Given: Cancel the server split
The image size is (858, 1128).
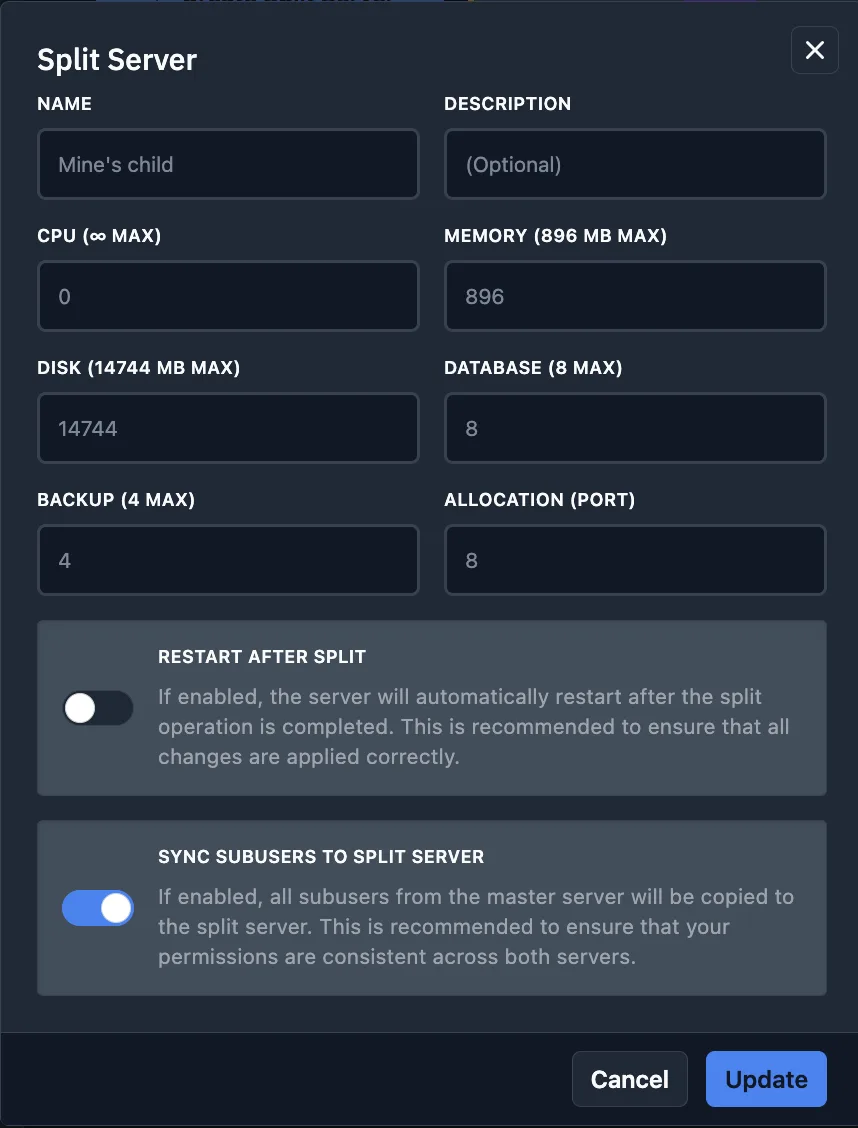Looking at the screenshot, I should pyautogui.click(x=629, y=1079).
